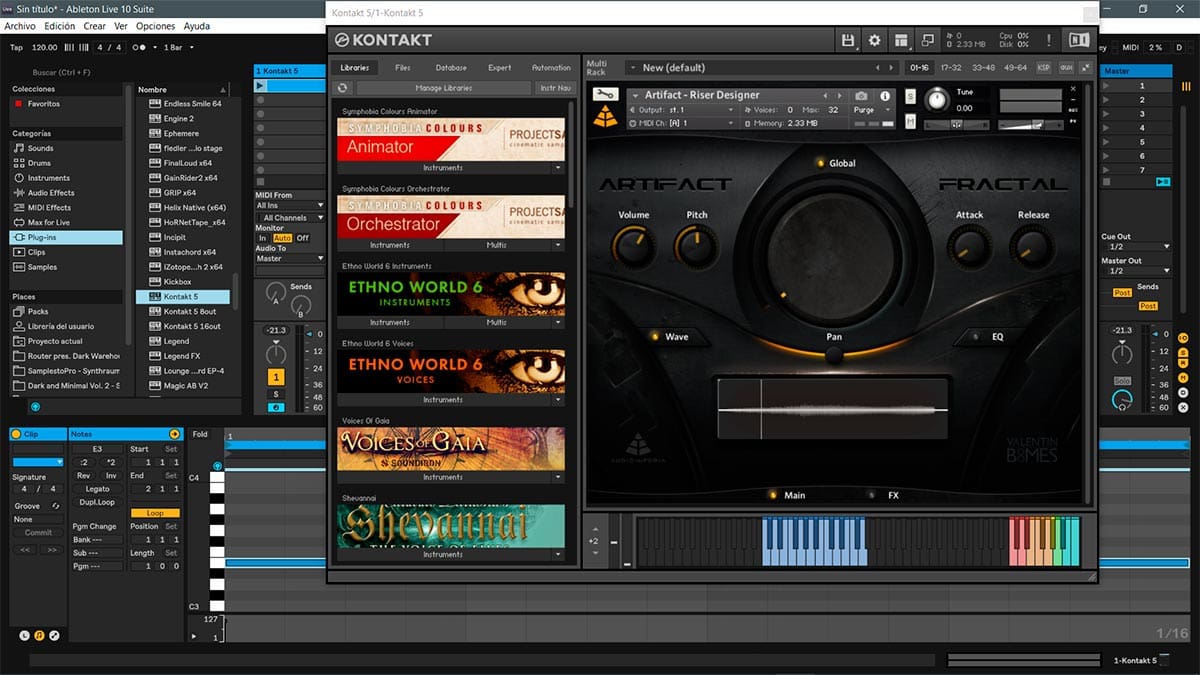Click the Artifact Volume knob
Image resolution: width=1200 pixels, height=675 pixels.
tap(633, 246)
